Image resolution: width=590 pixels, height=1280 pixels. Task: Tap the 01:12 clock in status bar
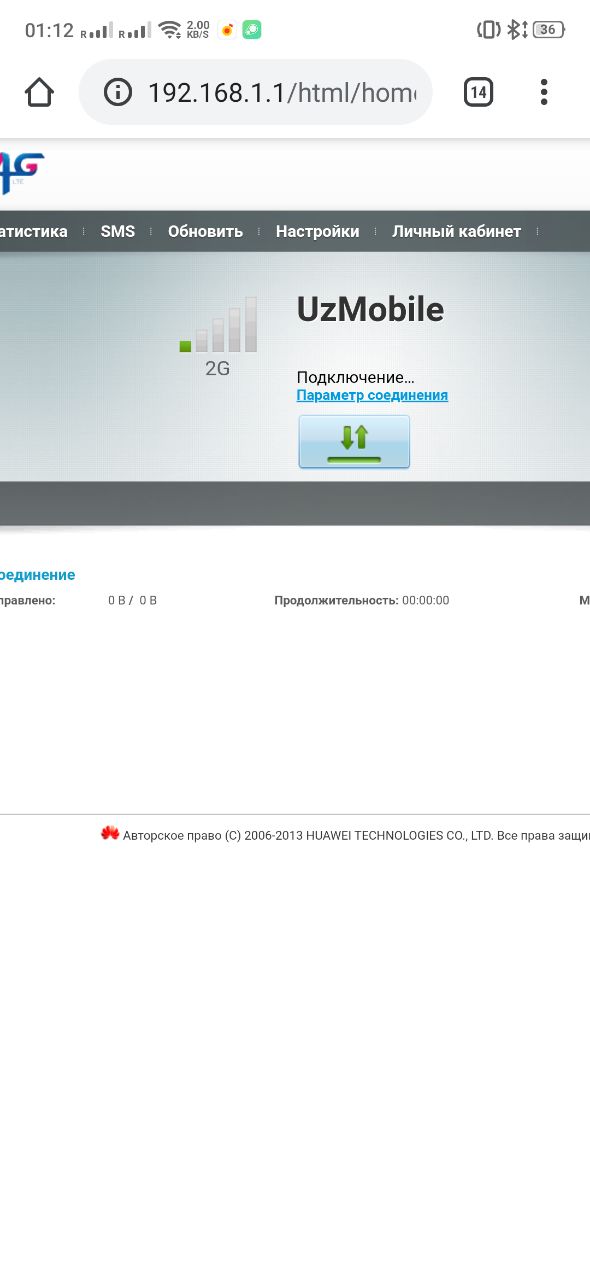pyautogui.click(x=49, y=30)
